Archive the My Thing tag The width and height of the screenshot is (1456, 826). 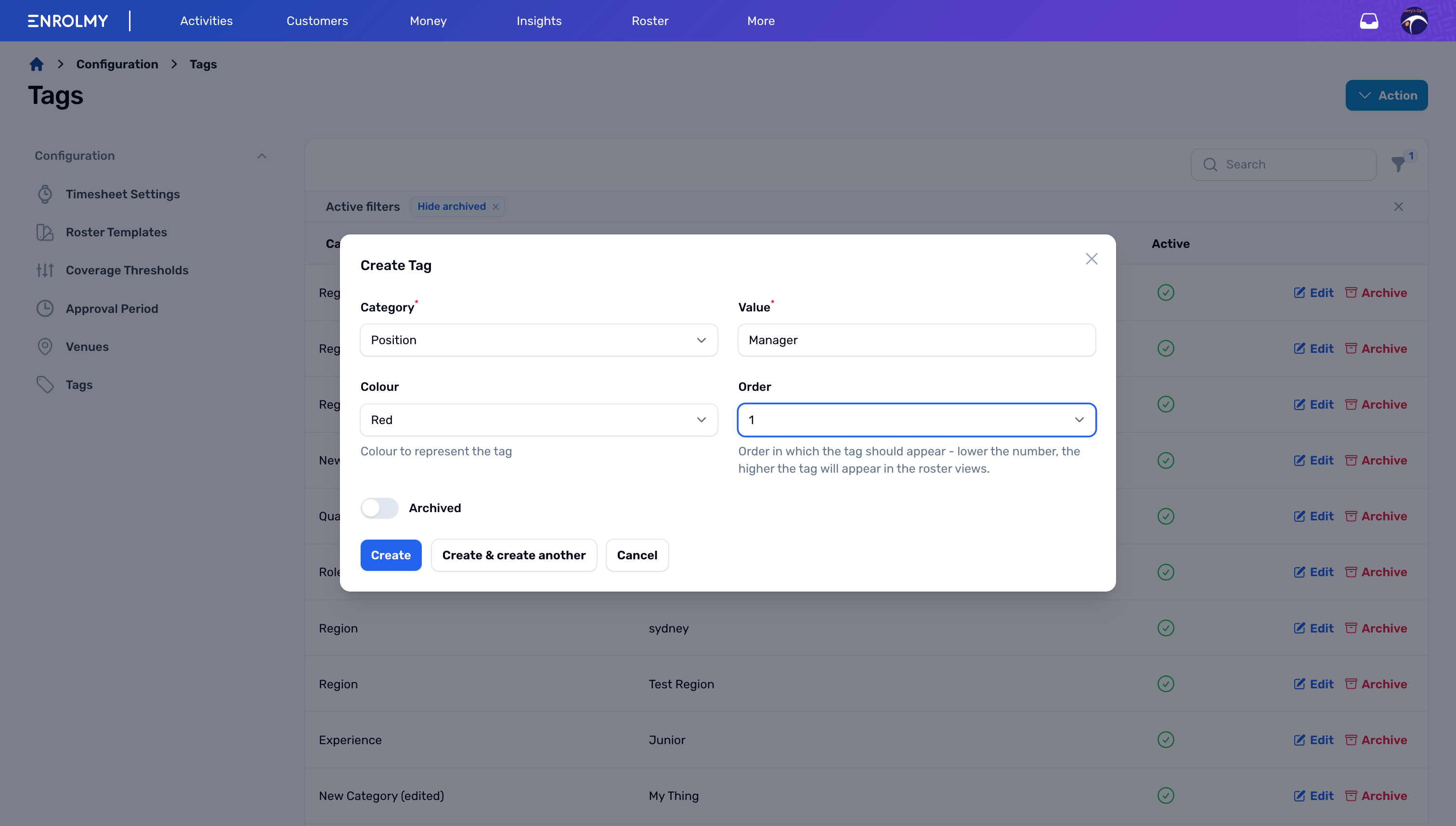1376,795
